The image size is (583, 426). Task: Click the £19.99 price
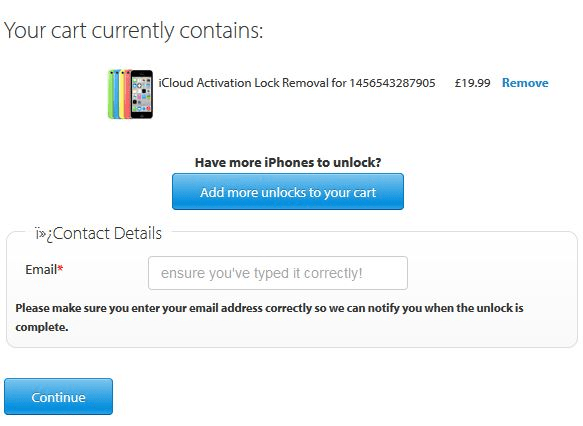(x=472, y=83)
